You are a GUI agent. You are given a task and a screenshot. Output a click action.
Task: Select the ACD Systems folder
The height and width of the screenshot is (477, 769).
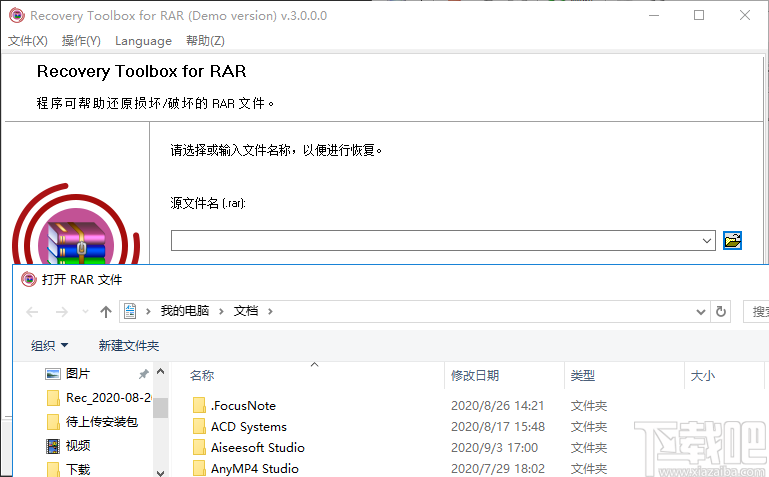point(249,427)
